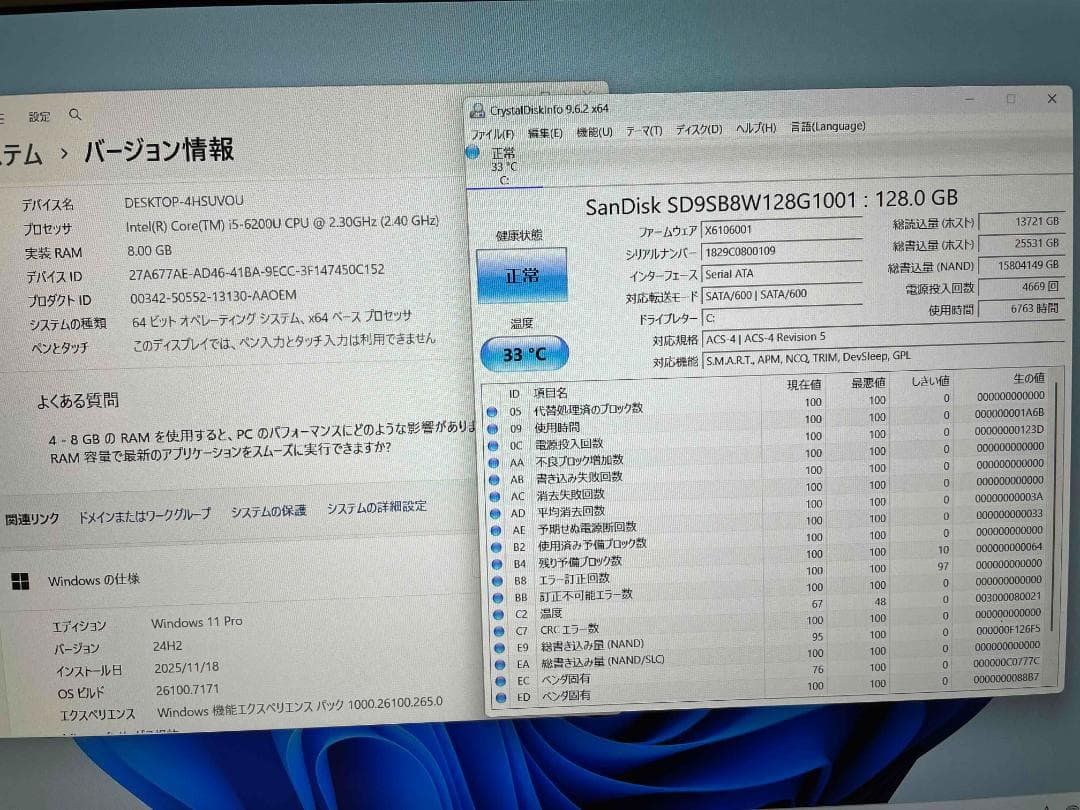Click the blue 正常 health status button
This screenshot has height=810, width=1080.
tap(521, 276)
